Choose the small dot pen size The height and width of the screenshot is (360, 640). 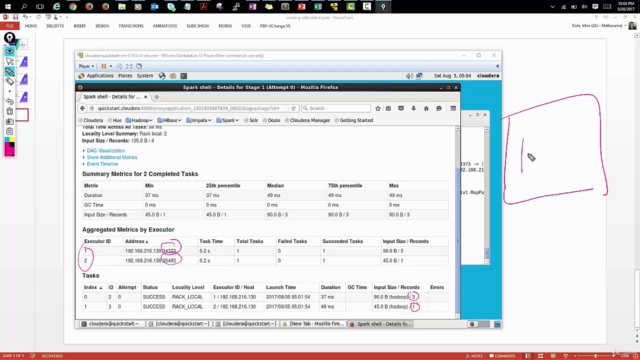(x=10, y=91)
